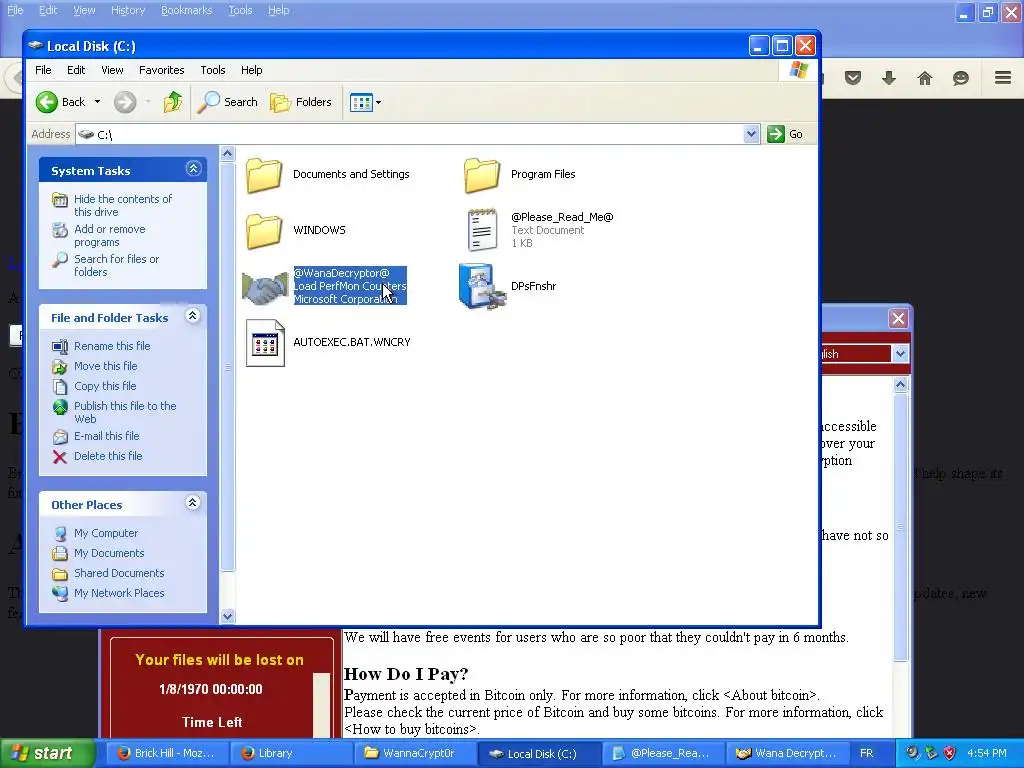Open Wana Decryptor language dropdown
1024x768 pixels.
(x=900, y=354)
